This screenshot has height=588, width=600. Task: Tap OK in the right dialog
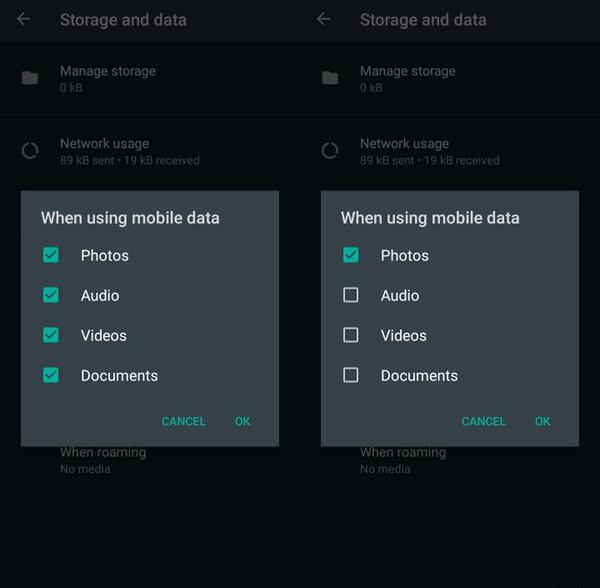542,421
